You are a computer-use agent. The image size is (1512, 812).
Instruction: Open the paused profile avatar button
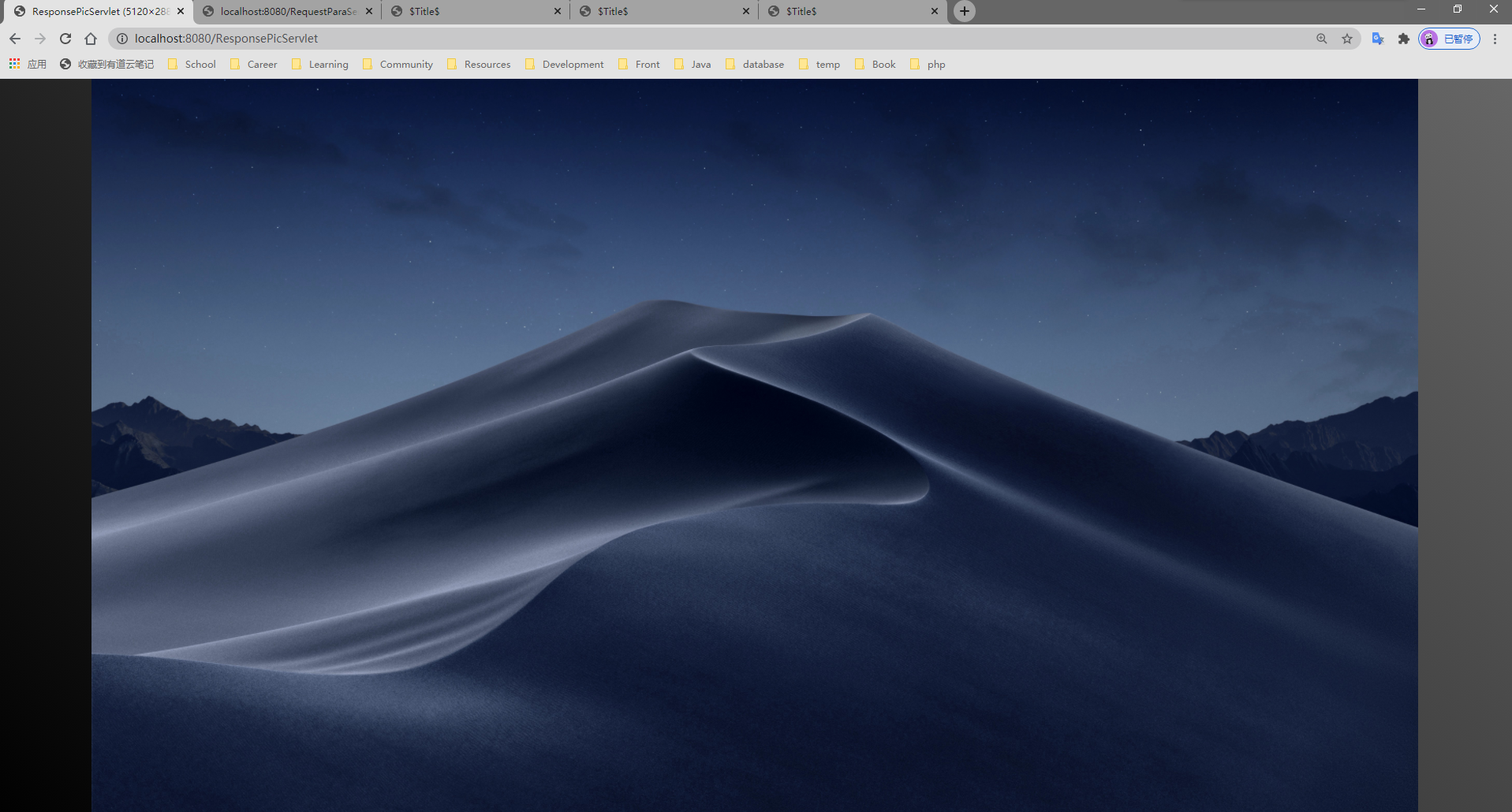click(x=1449, y=39)
